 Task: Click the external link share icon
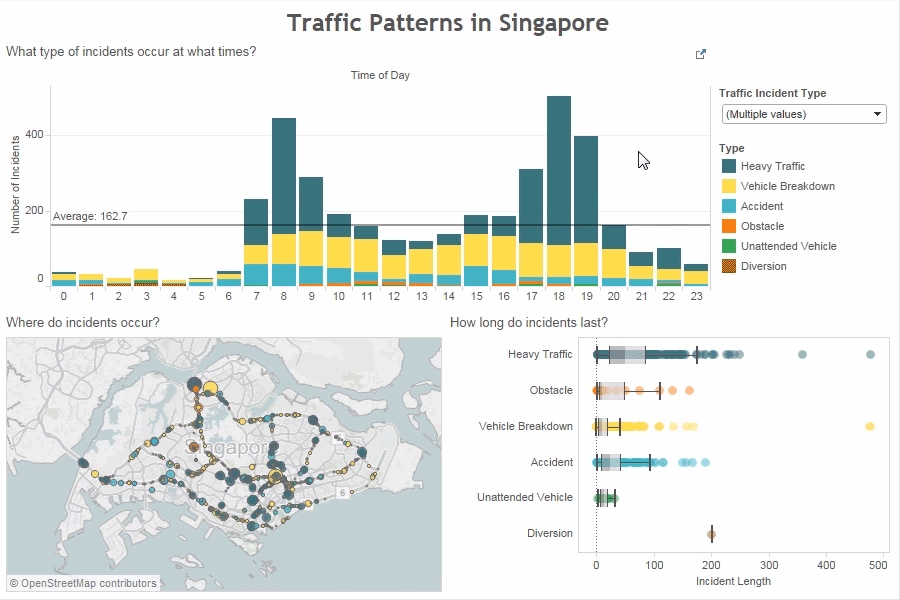(x=701, y=55)
